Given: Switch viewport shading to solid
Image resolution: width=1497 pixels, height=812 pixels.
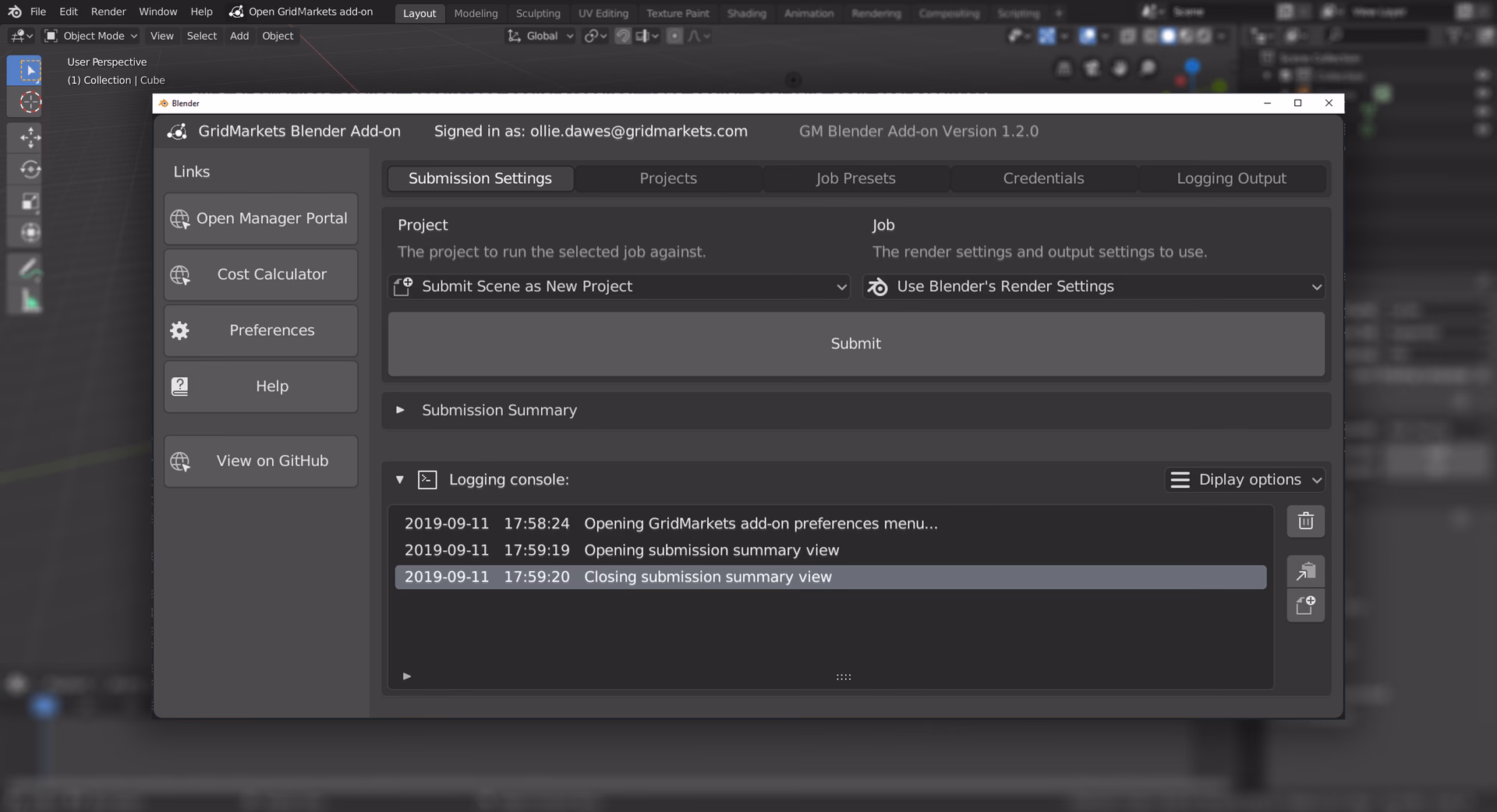Looking at the screenshot, I should [x=1168, y=36].
